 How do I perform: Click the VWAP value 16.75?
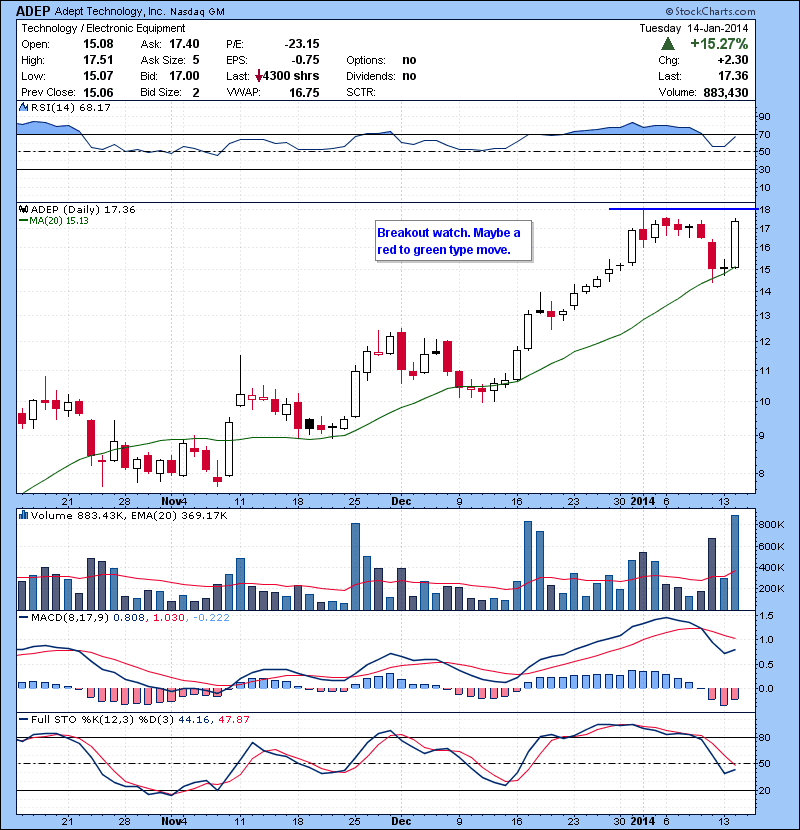tap(304, 93)
